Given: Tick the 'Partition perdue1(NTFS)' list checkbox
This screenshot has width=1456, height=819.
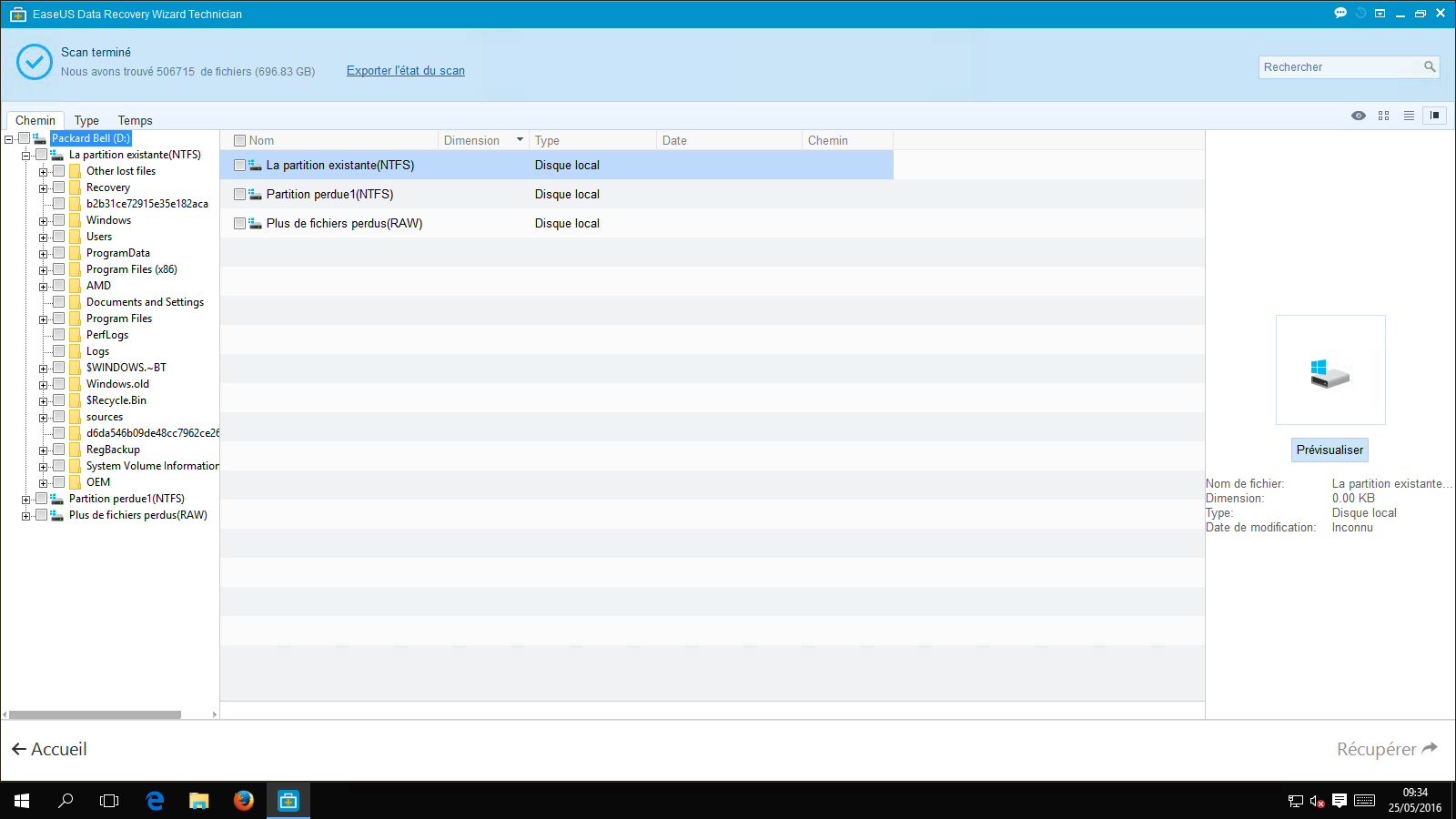Looking at the screenshot, I should (x=240, y=195).
